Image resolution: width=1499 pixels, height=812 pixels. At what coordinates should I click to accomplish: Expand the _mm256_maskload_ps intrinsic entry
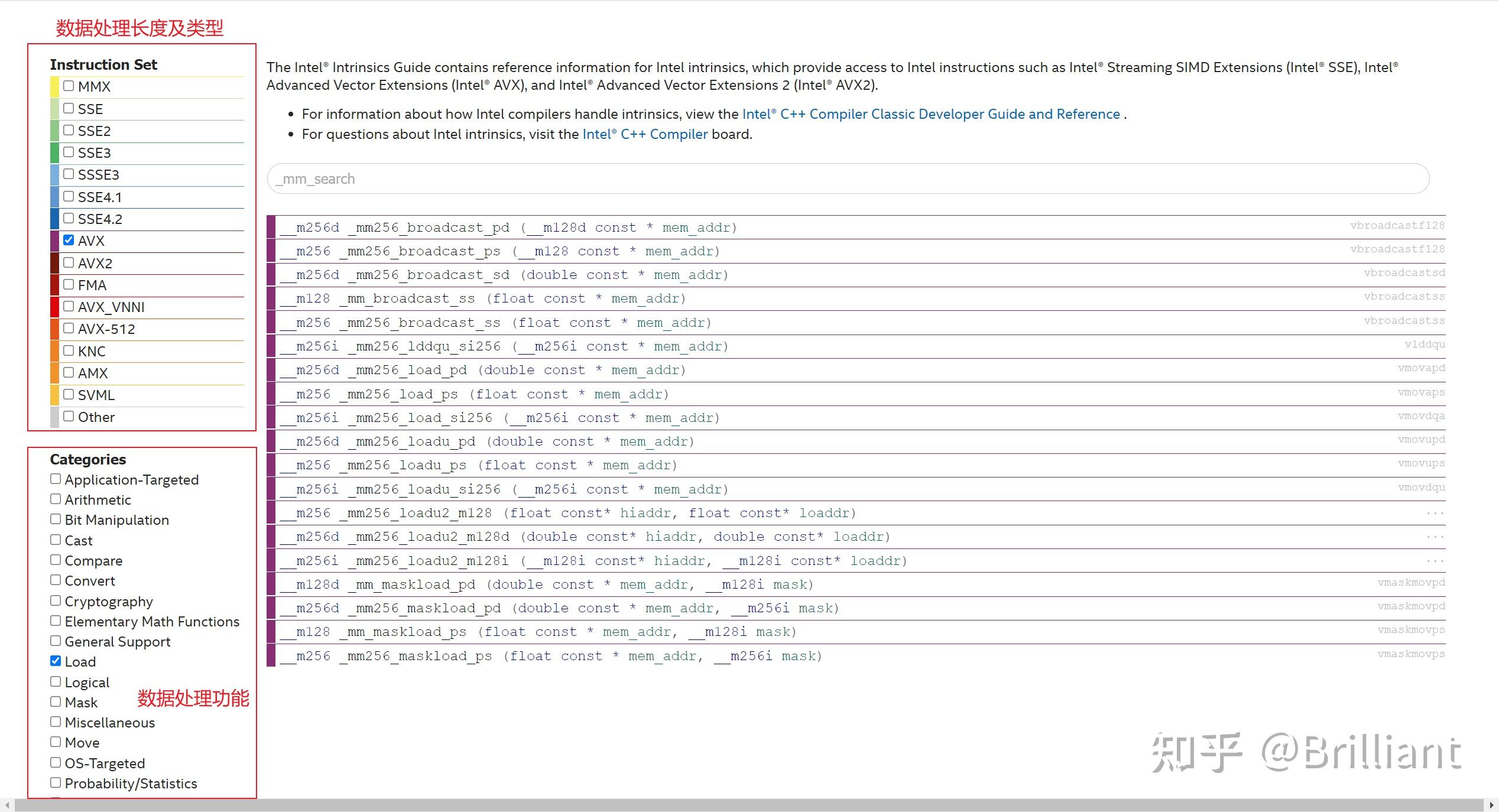point(856,656)
